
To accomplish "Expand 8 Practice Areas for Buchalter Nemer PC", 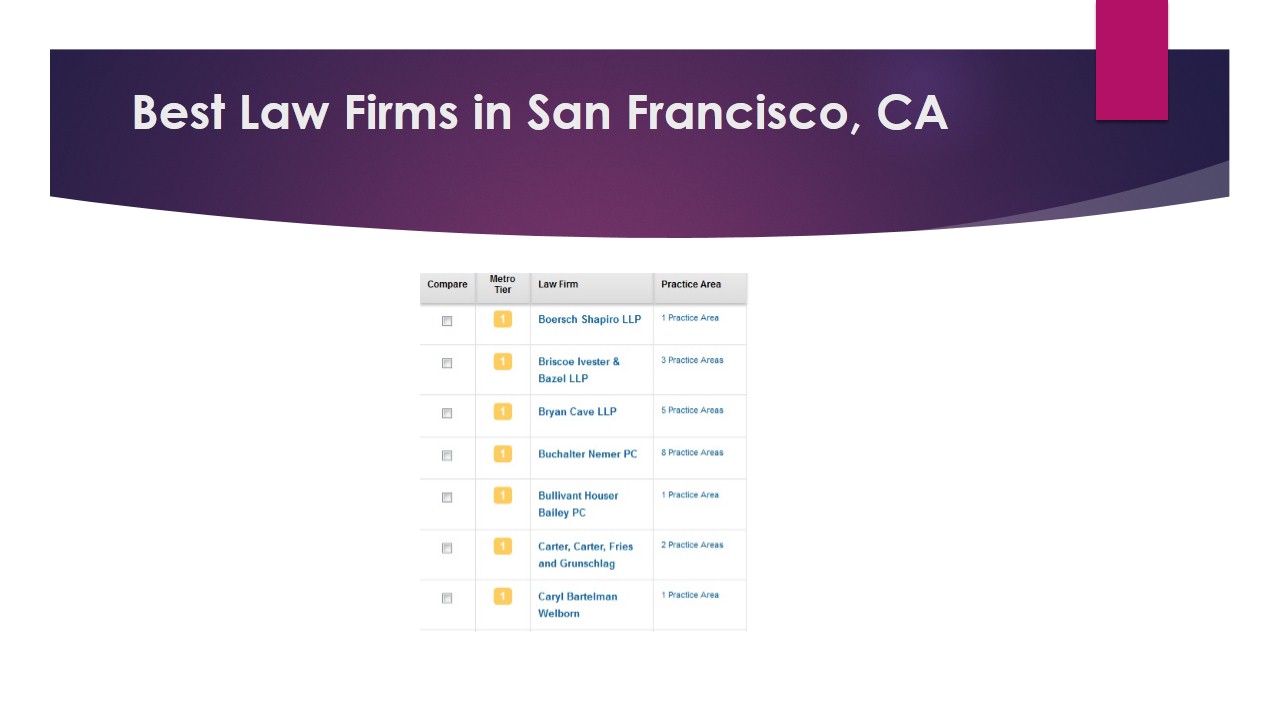I will click(x=691, y=452).
